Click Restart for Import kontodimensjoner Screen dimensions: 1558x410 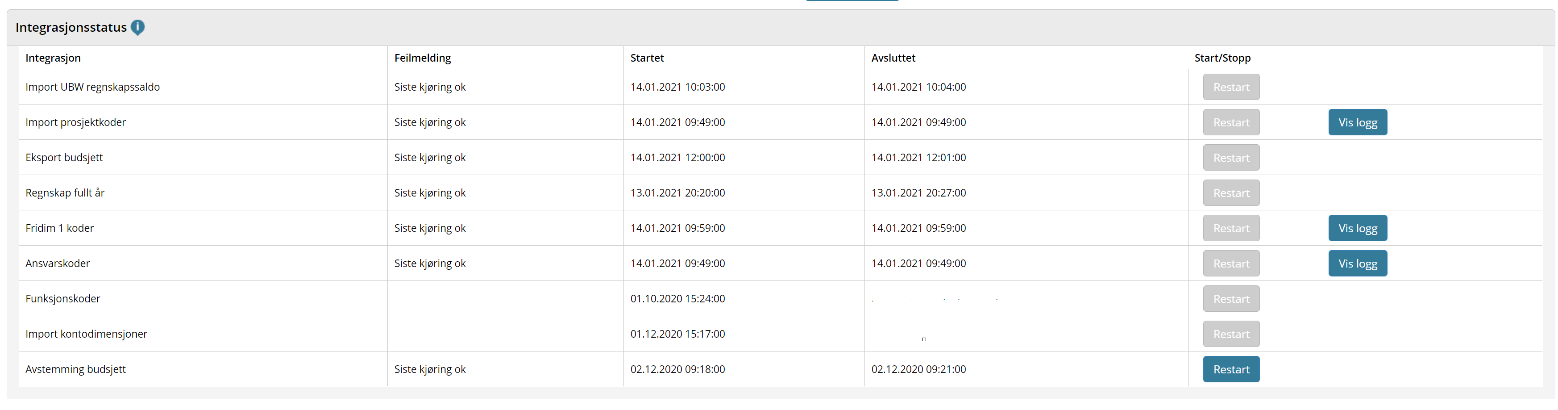point(1231,334)
